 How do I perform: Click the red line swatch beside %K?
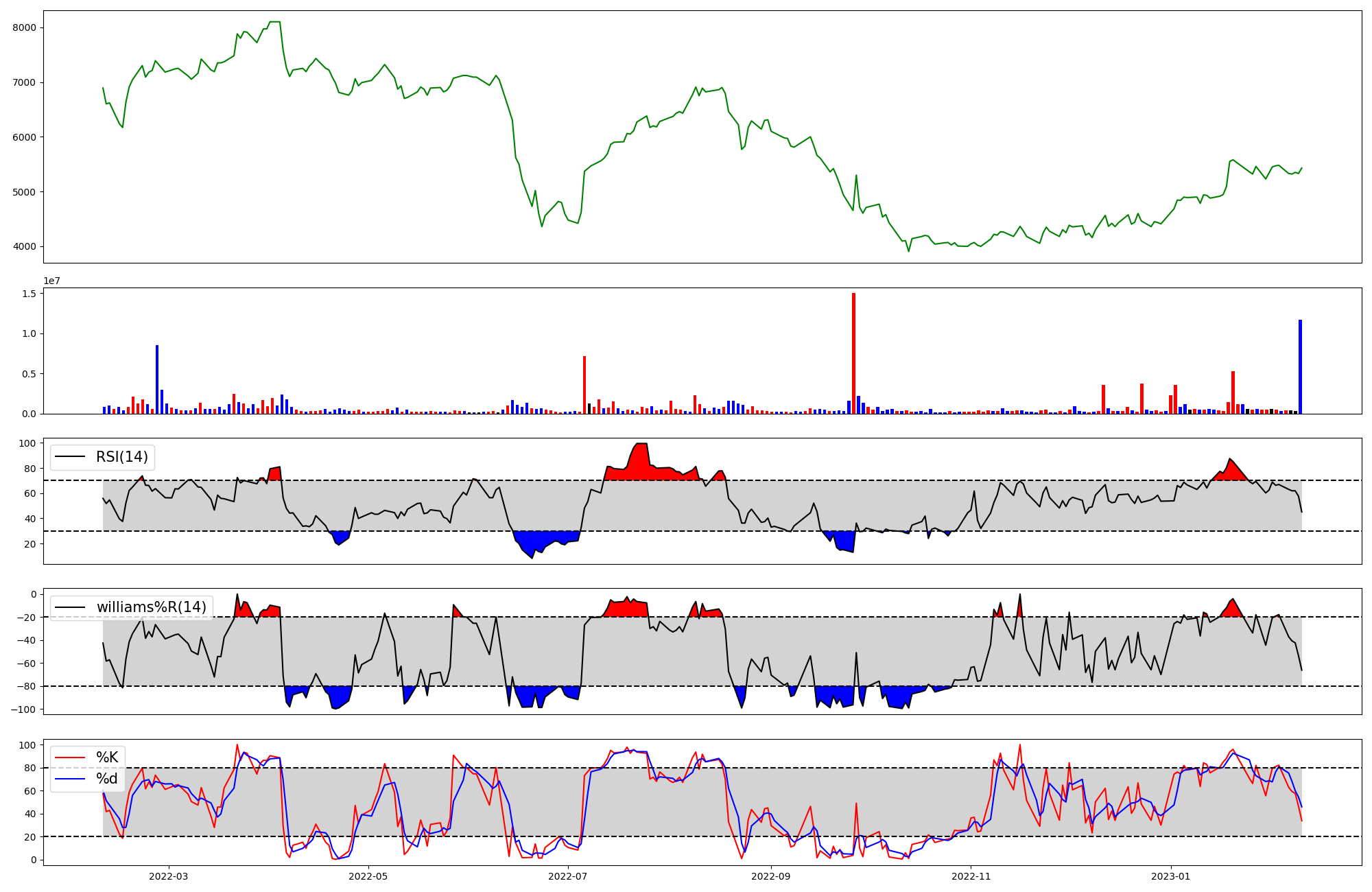click(71, 758)
